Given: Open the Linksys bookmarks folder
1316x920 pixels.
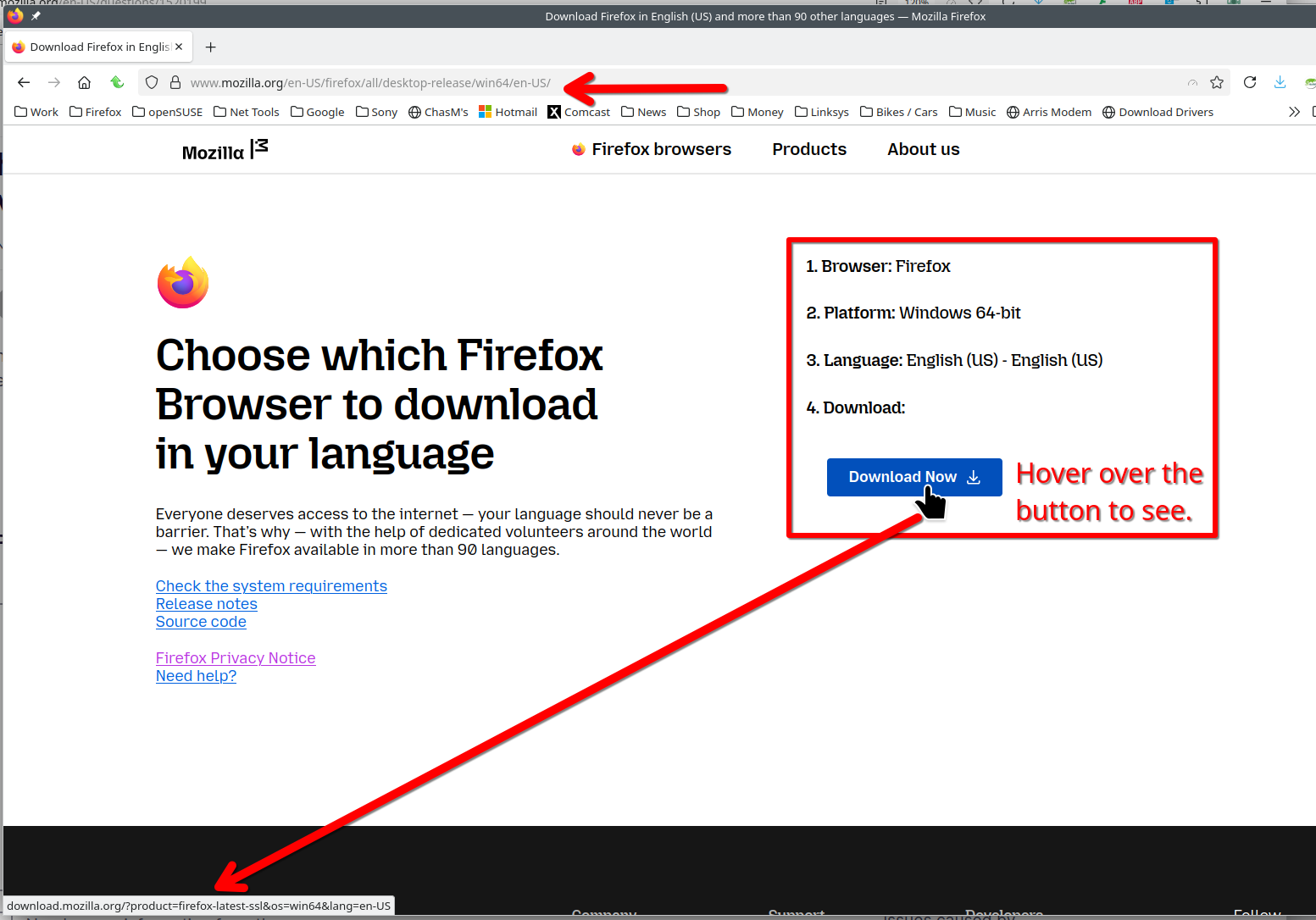Looking at the screenshot, I should (x=822, y=112).
